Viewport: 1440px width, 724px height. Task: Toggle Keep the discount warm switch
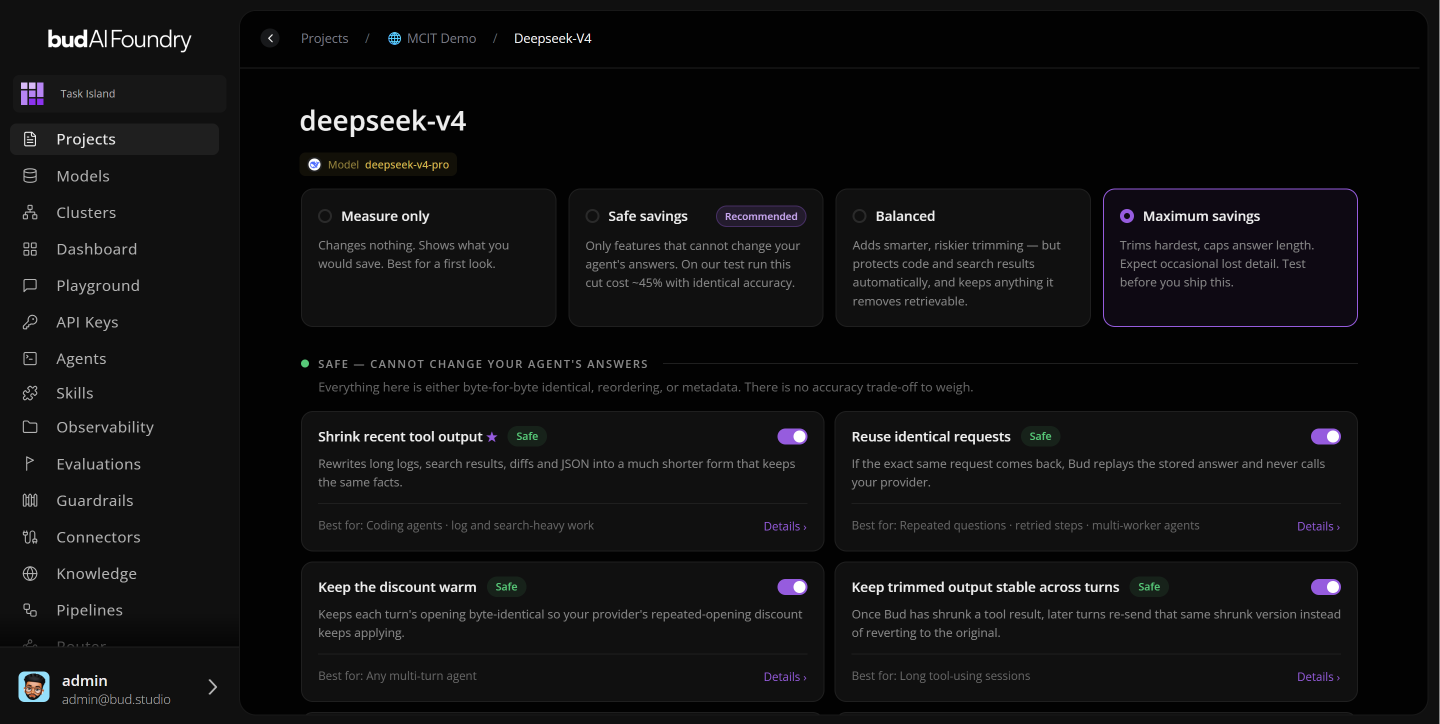(792, 587)
